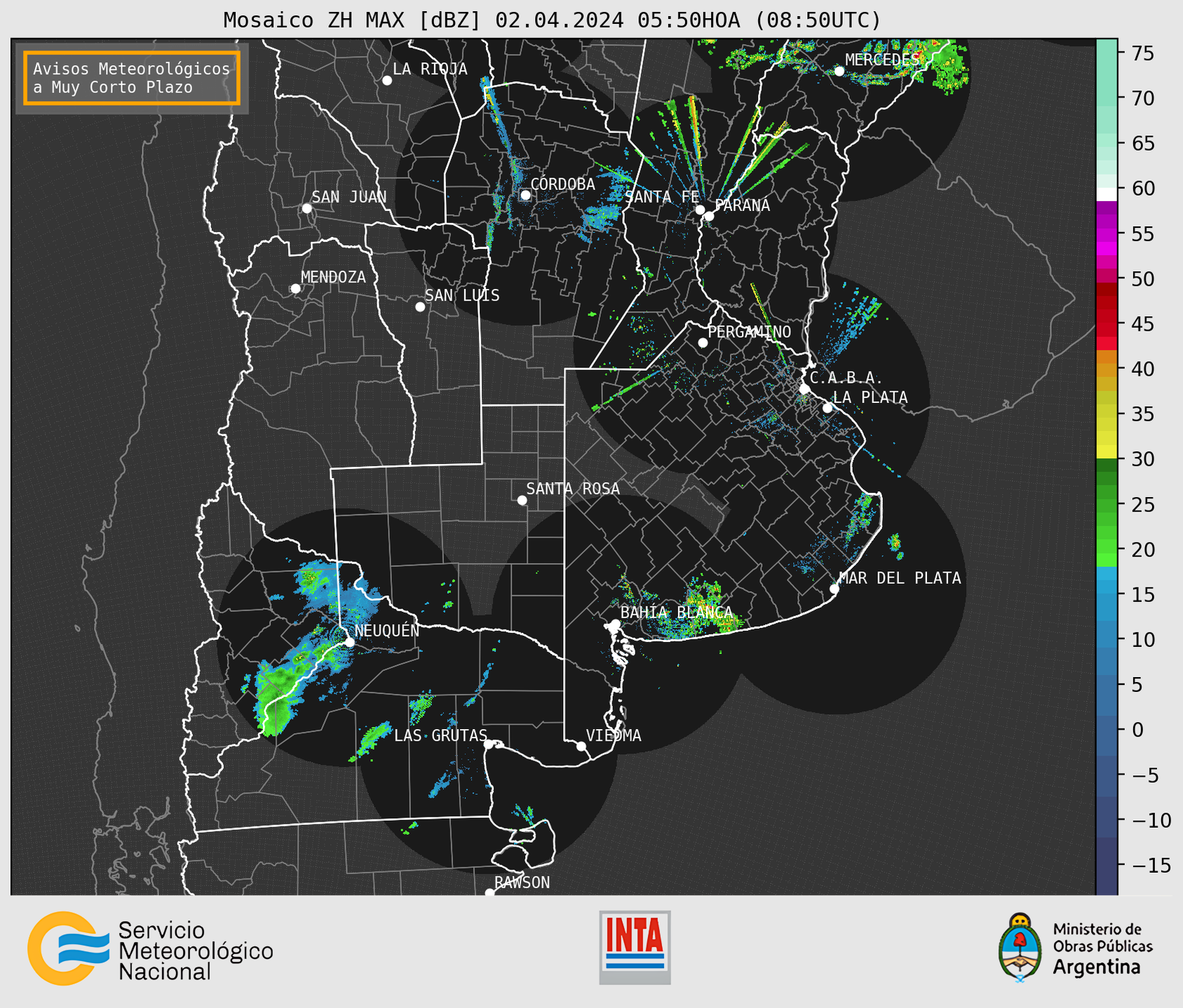1183x1008 pixels.
Task: Click the map title Mosaico ZH MAX
Action: tap(552, 20)
